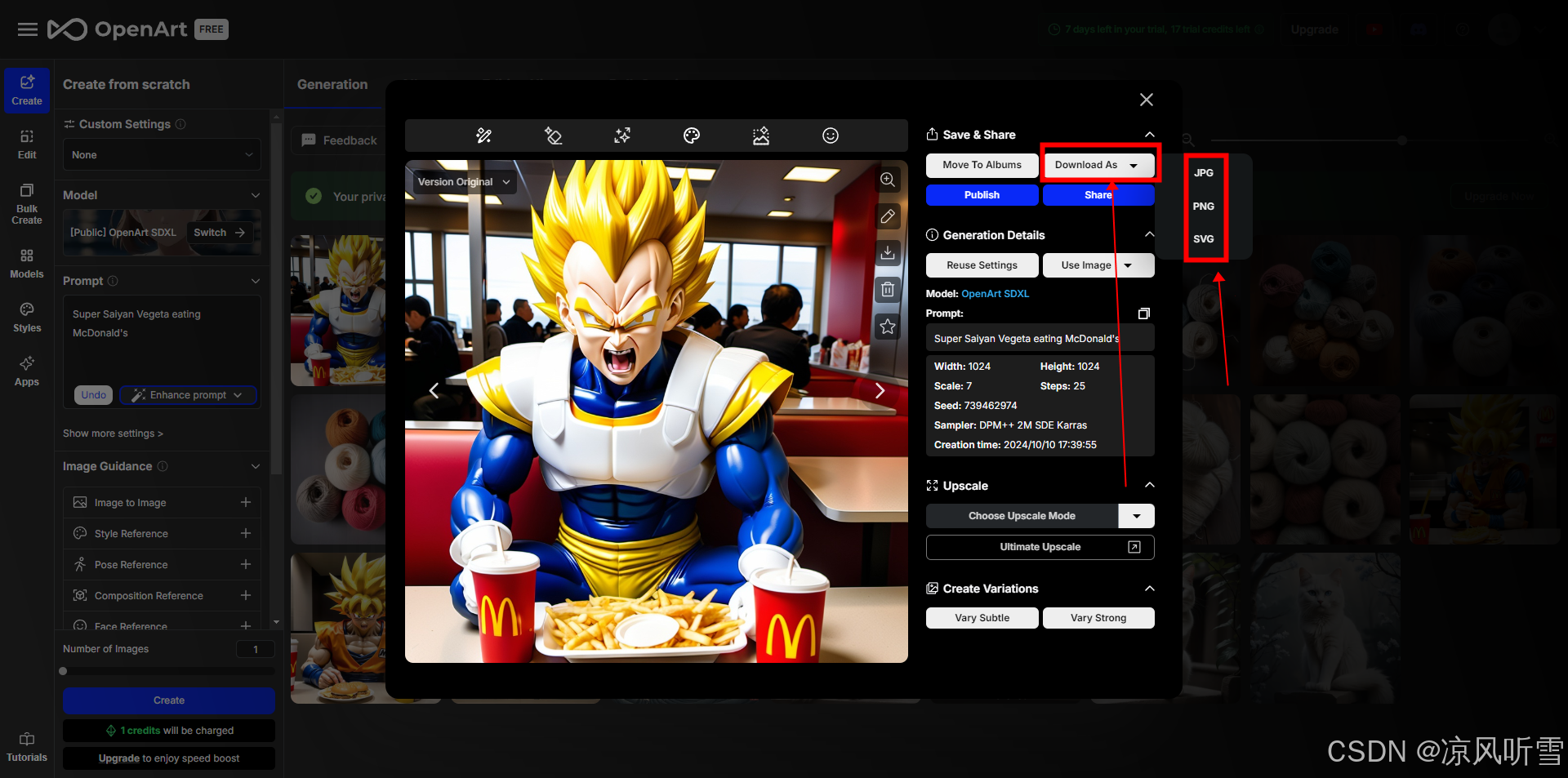
Task: Click the Create sidebar icon
Action: point(27,90)
